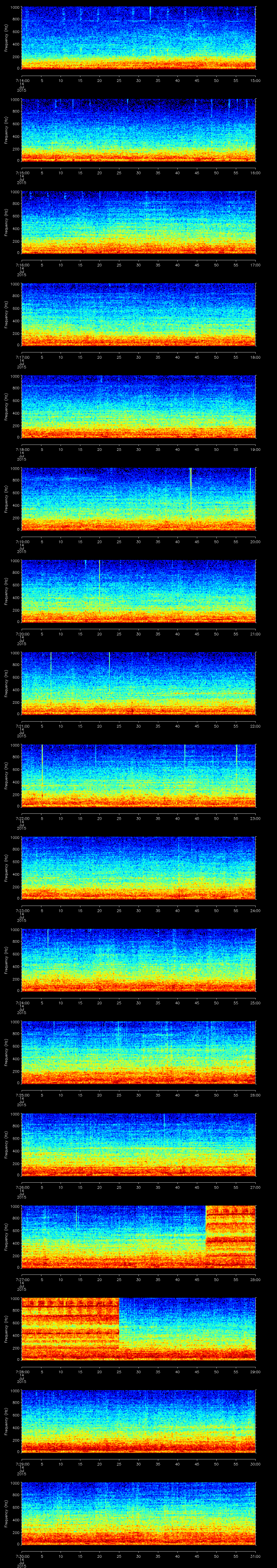Select the spectrogram panel starting at 7:15:00
This screenshot has width=277, height=1568.
point(139,130)
